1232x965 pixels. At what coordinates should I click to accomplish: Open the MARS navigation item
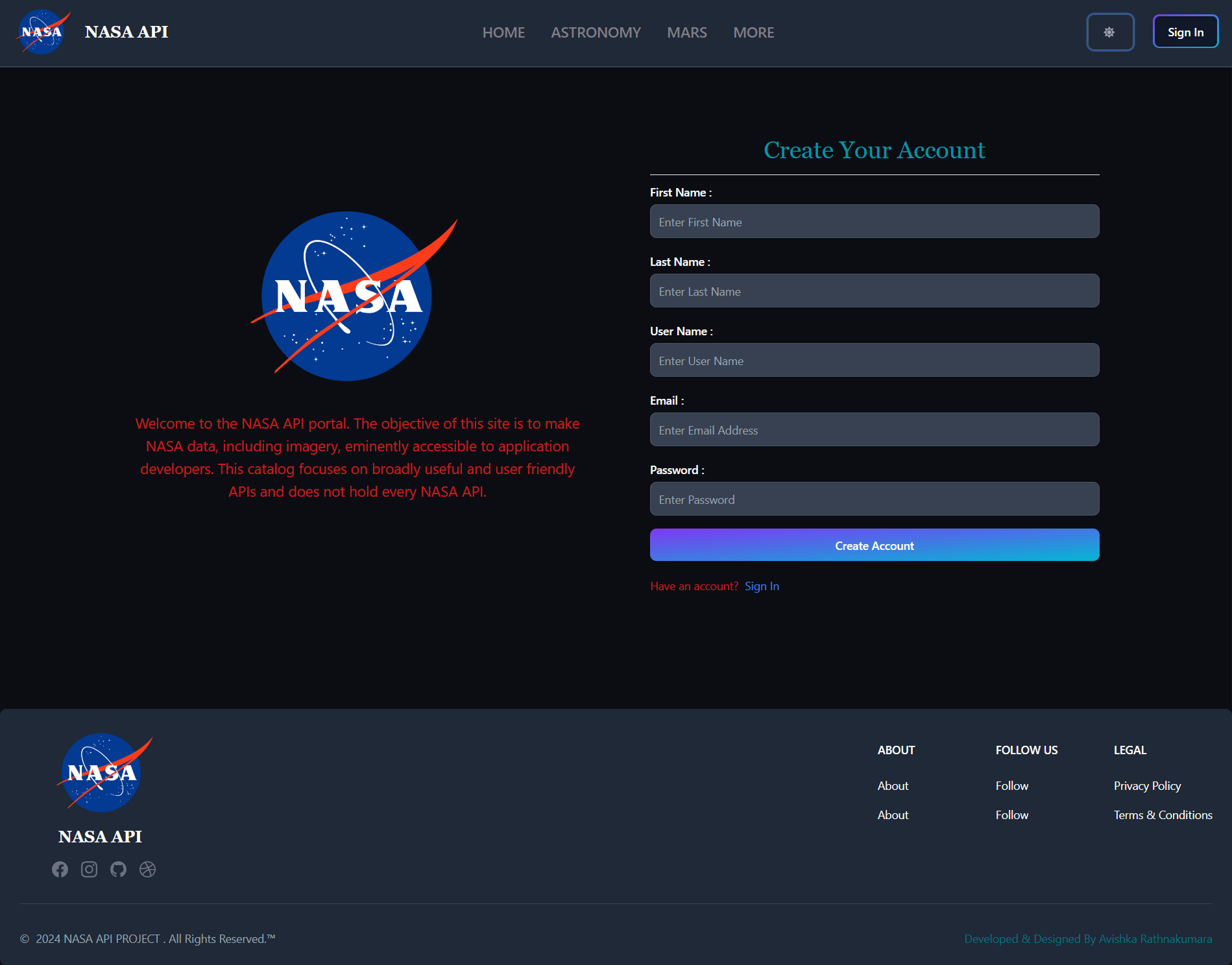[686, 32]
